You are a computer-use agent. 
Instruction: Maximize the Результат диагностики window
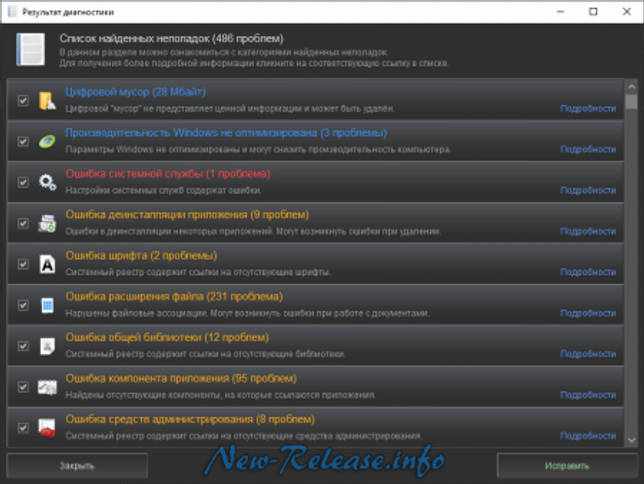pyautogui.click(x=593, y=12)
